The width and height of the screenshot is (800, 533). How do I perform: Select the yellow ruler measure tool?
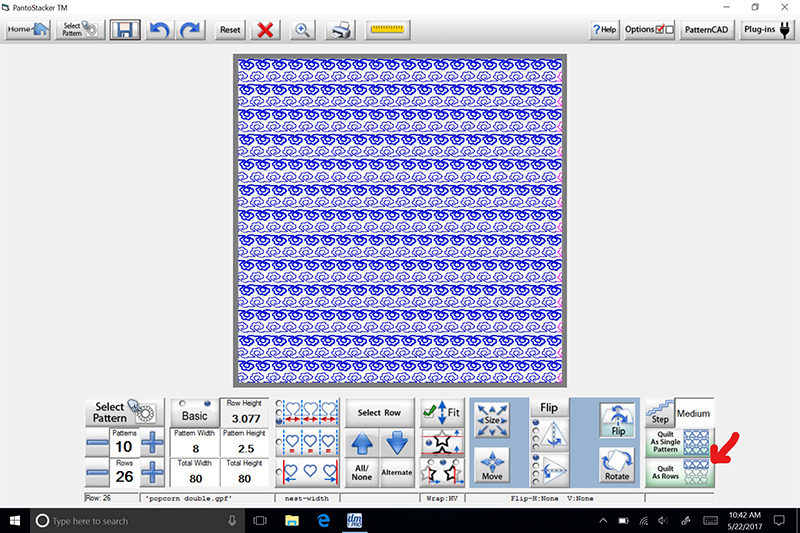(x=386, y=29)
